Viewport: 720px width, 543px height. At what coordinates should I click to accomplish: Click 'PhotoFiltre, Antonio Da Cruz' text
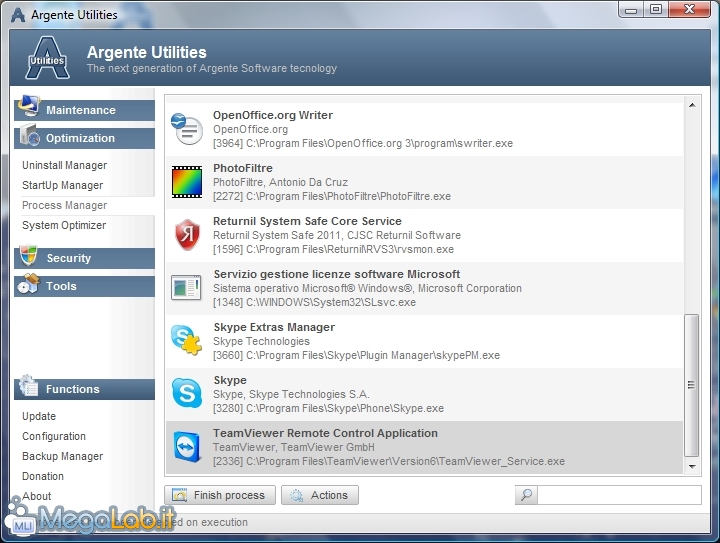(x=280, y=182)
